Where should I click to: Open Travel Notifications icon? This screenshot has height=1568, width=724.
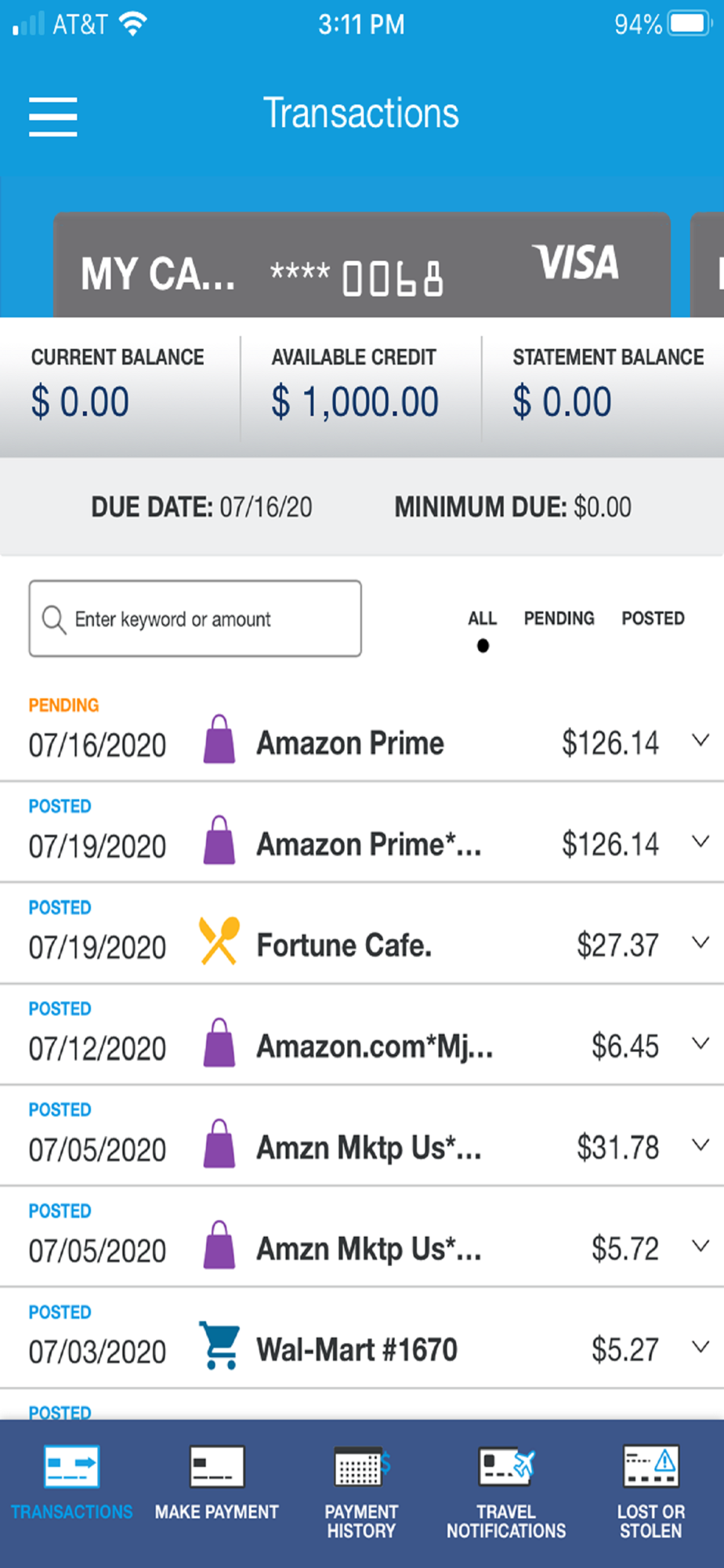click(506, 1467)
